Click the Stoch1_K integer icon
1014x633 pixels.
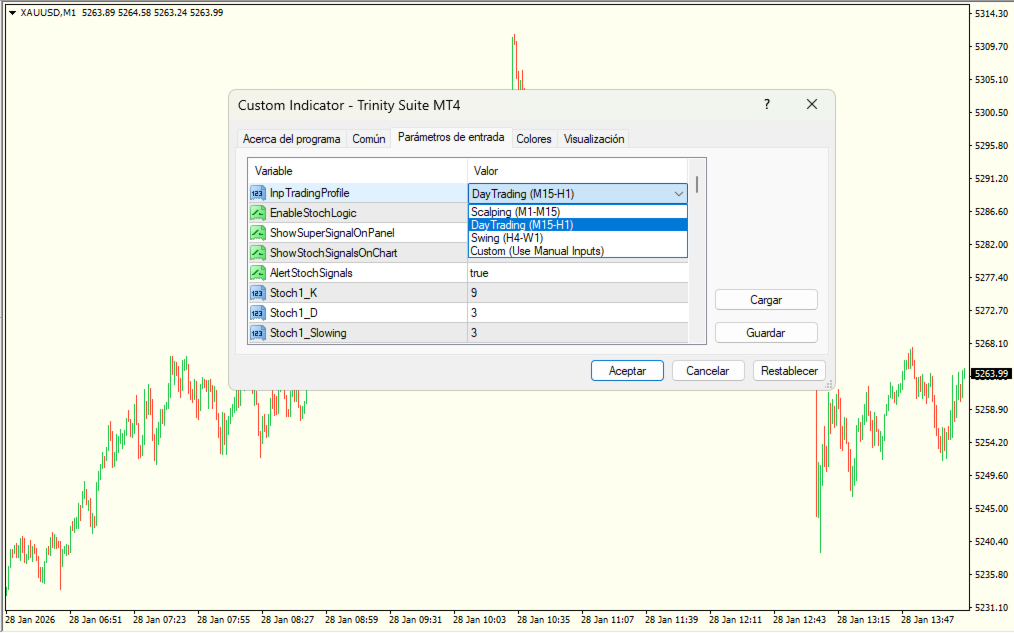(x=258, y=293)
